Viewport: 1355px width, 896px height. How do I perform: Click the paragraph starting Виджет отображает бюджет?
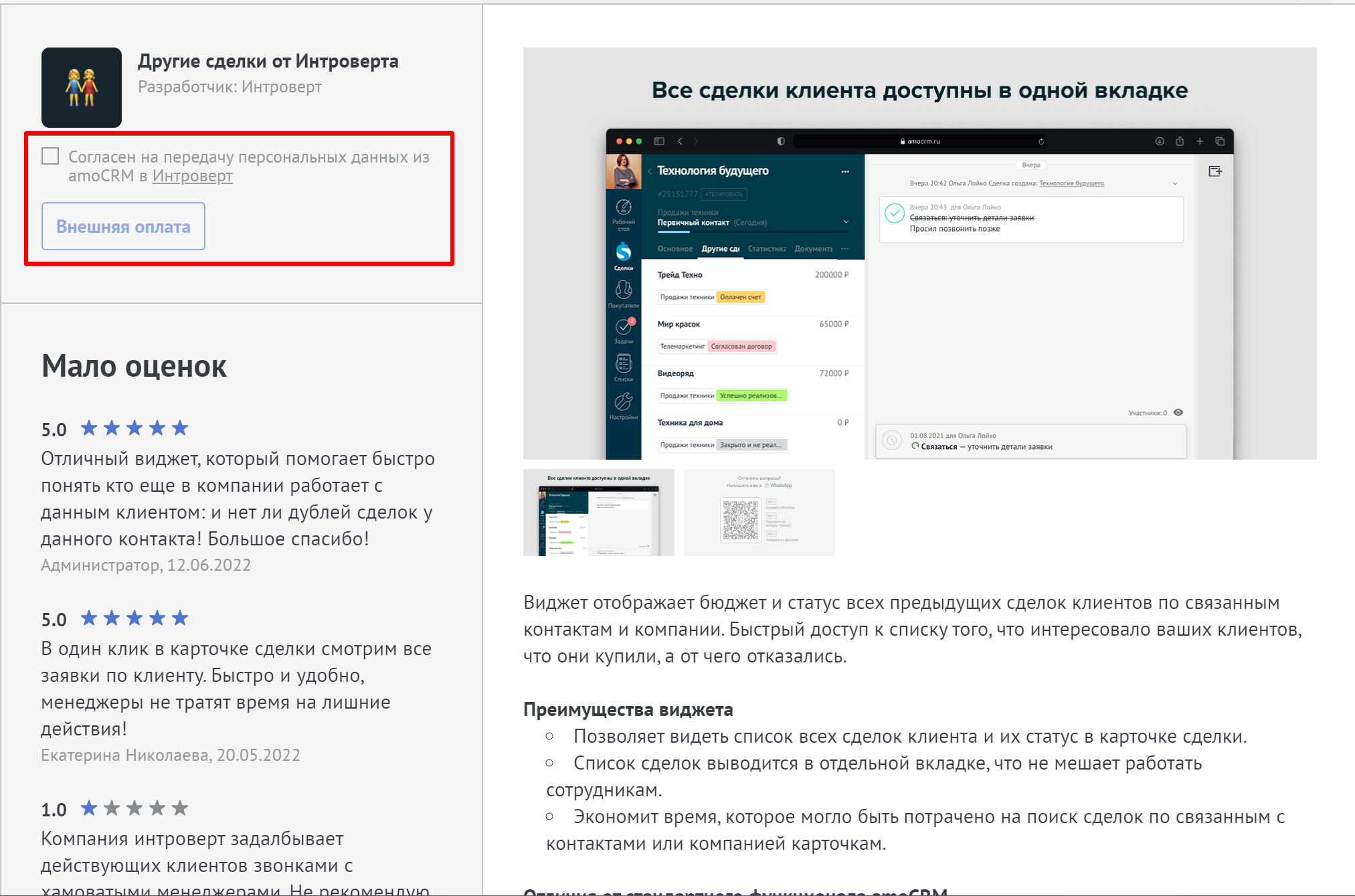coord(913,629)
